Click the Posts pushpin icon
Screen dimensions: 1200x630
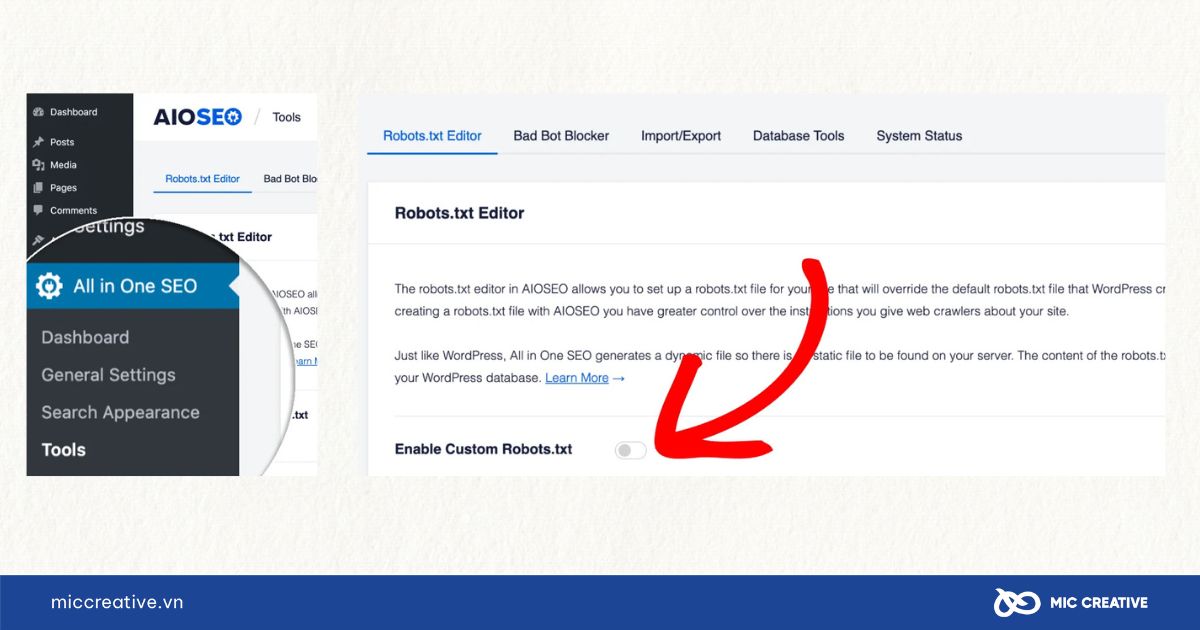38,142
